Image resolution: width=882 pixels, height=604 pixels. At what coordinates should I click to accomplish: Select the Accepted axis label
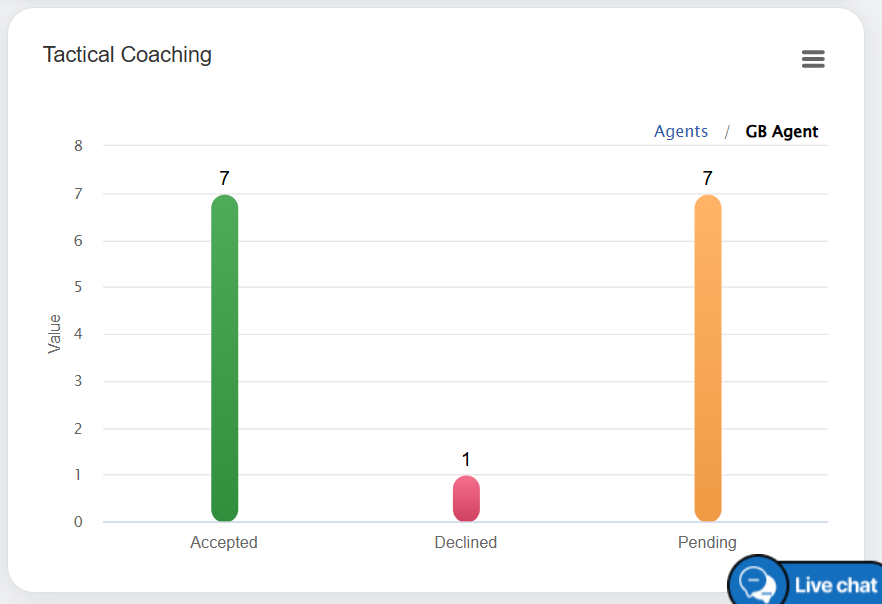(x=224, y=543)
